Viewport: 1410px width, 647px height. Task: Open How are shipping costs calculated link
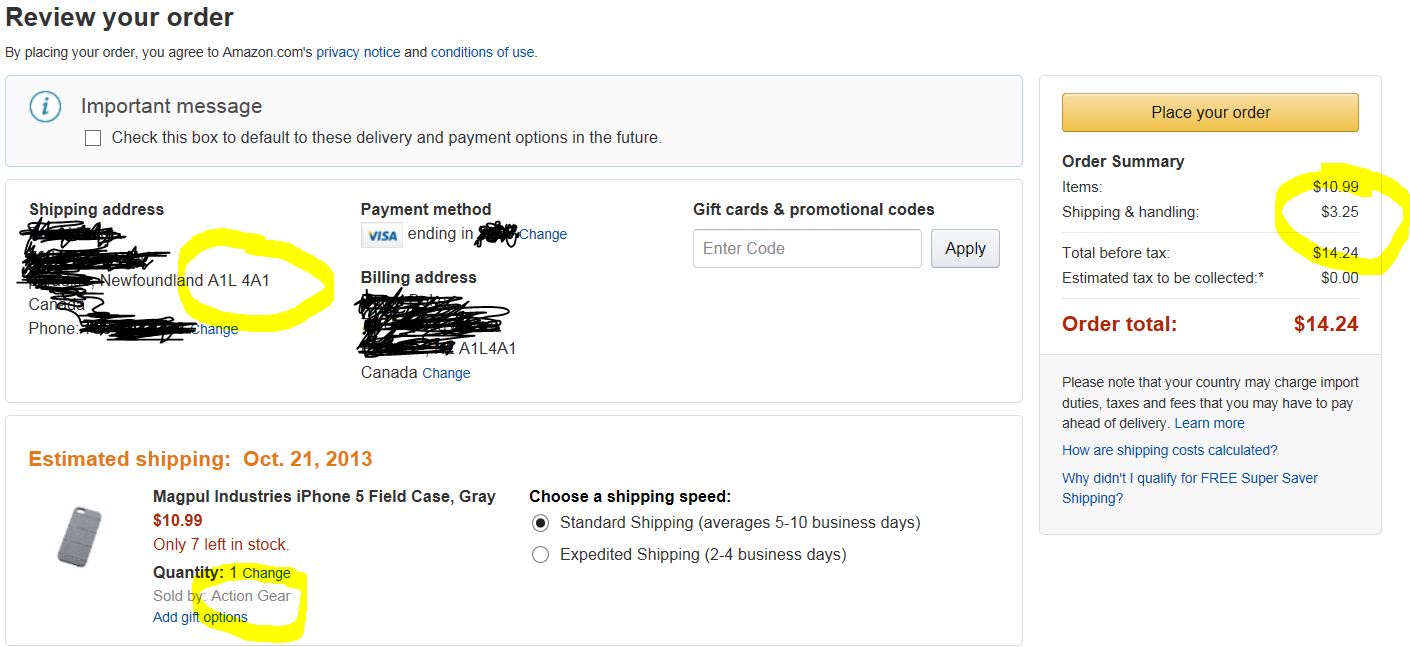(x=1169, y=450)
